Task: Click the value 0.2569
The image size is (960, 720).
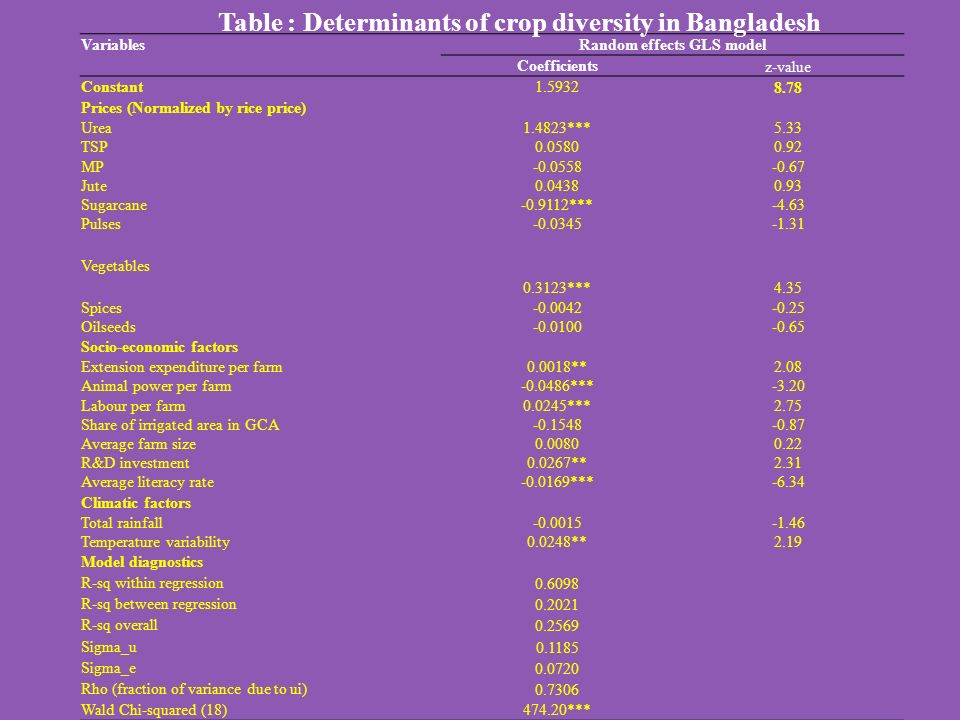Action: [557, 626]
